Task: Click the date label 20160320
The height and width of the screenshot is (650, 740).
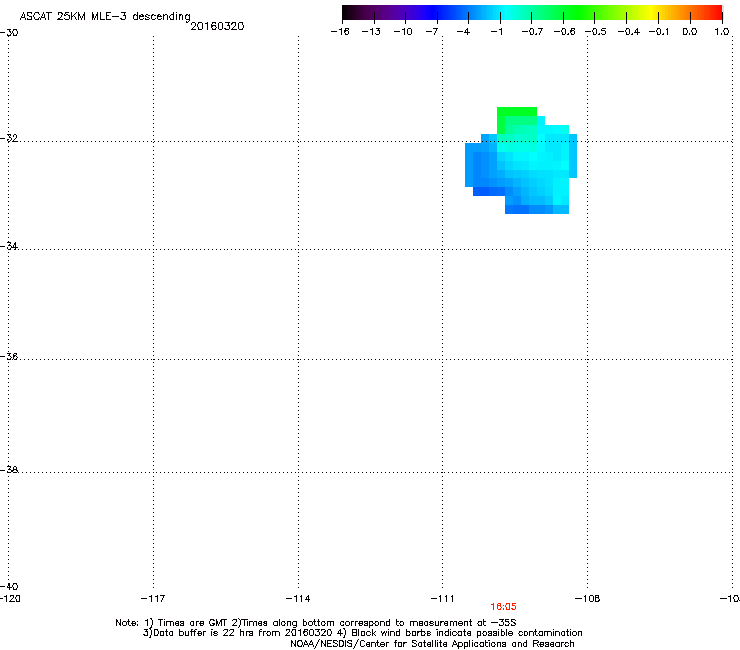Action: pyautogui.click(x=217, y=26)
